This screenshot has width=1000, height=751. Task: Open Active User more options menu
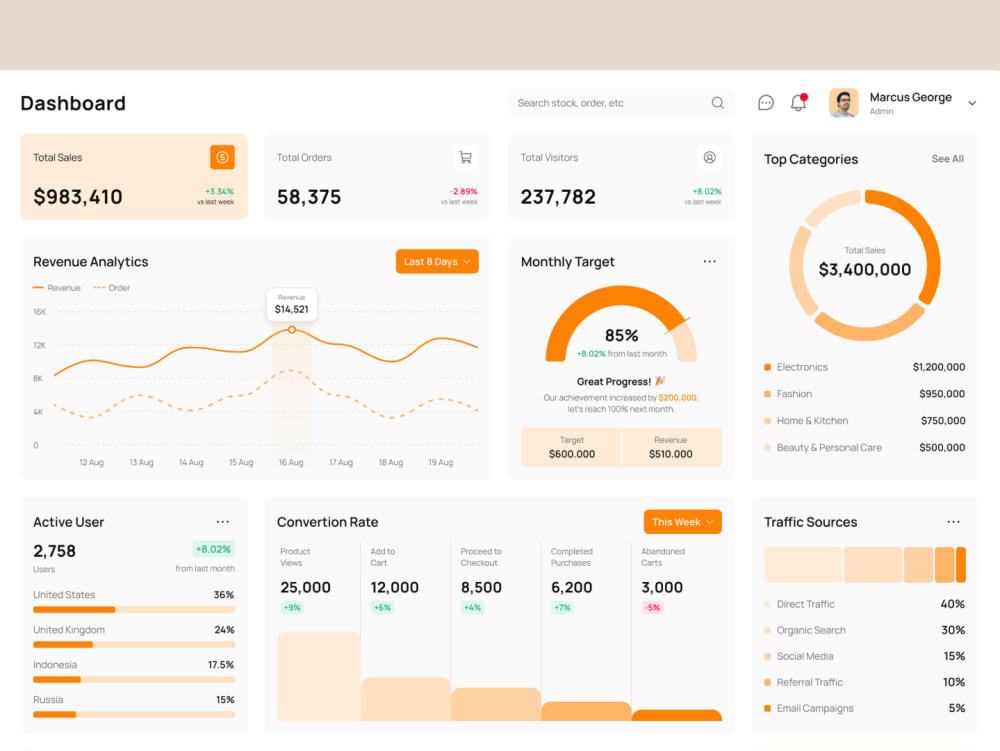(223, 521)
